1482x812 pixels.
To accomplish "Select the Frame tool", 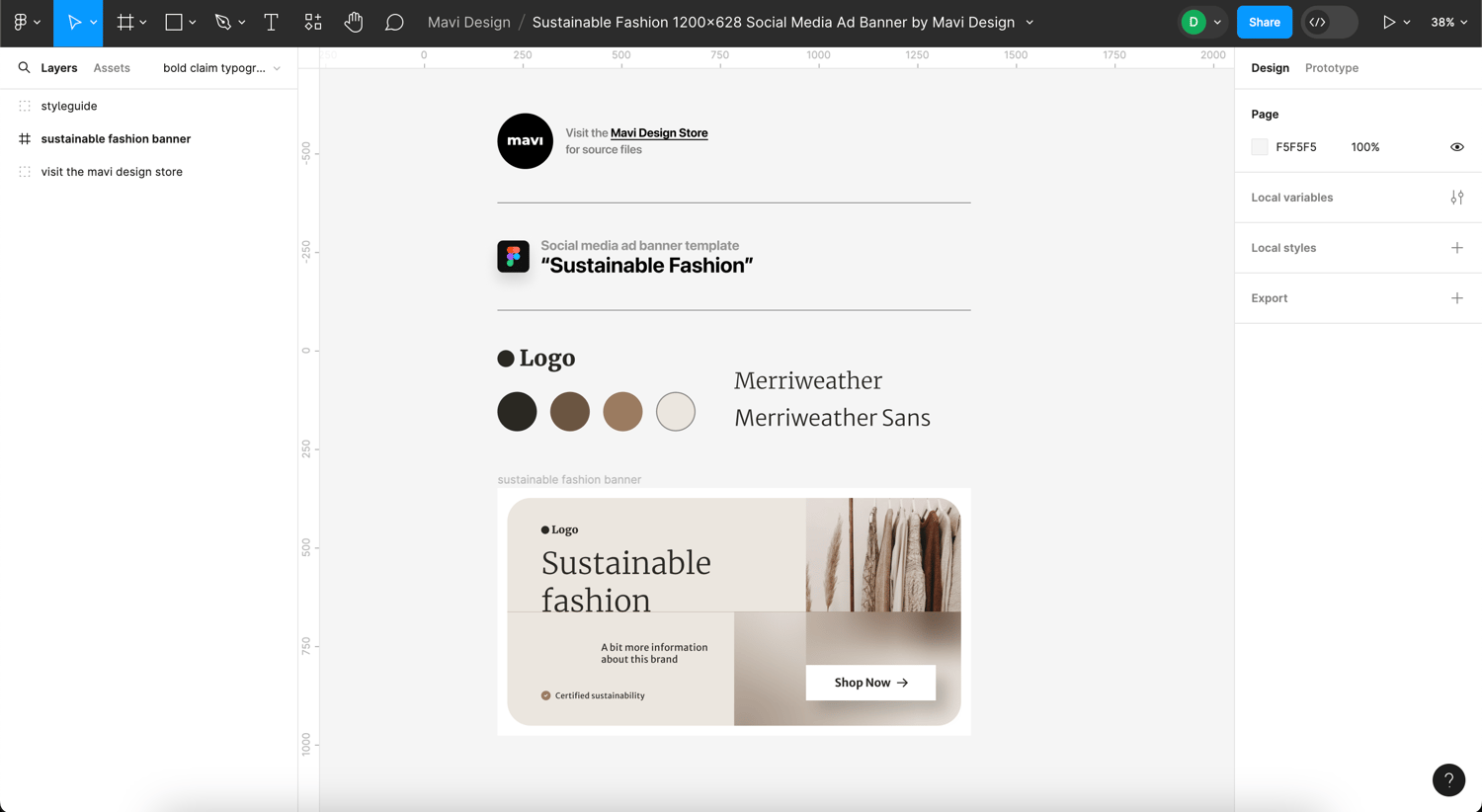I will pos(125,22).
